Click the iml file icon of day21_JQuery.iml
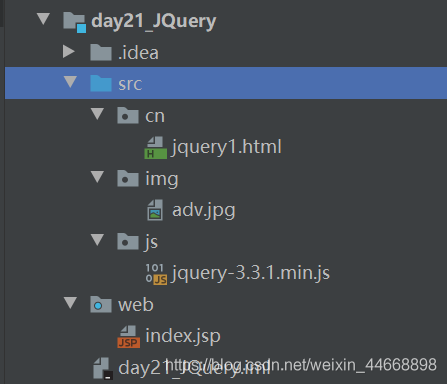The width and height of the screenshot is (447, 384). tap(103, 368)
